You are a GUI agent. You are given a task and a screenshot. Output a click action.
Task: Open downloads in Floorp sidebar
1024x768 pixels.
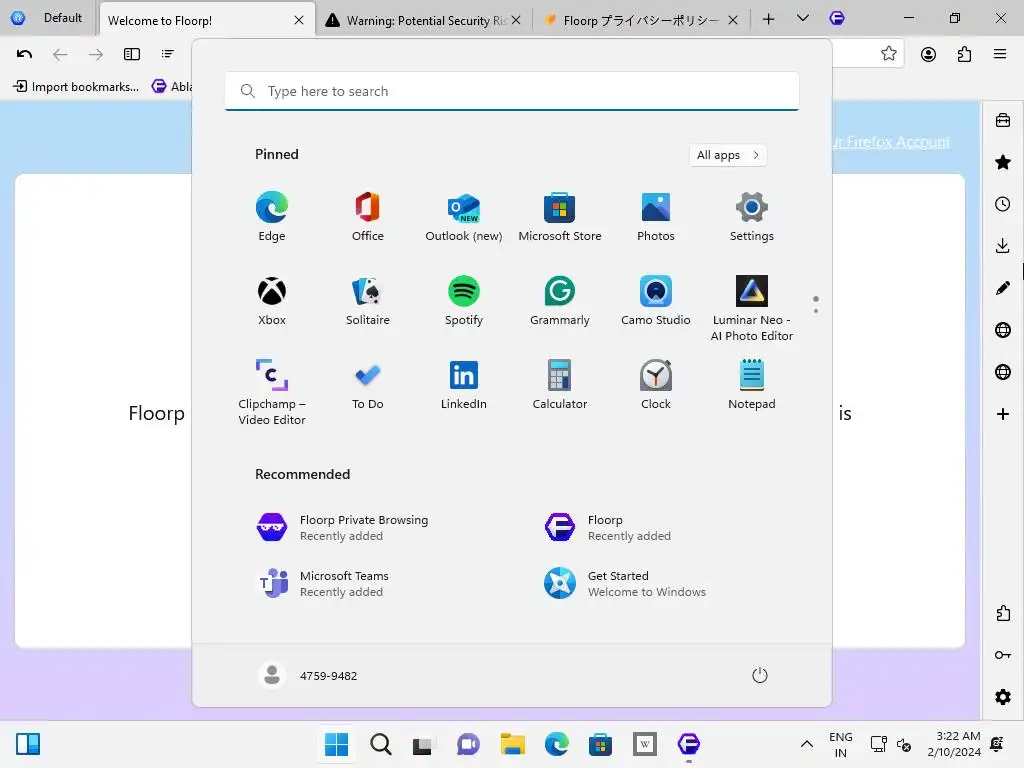click(x=1003, y=246)
